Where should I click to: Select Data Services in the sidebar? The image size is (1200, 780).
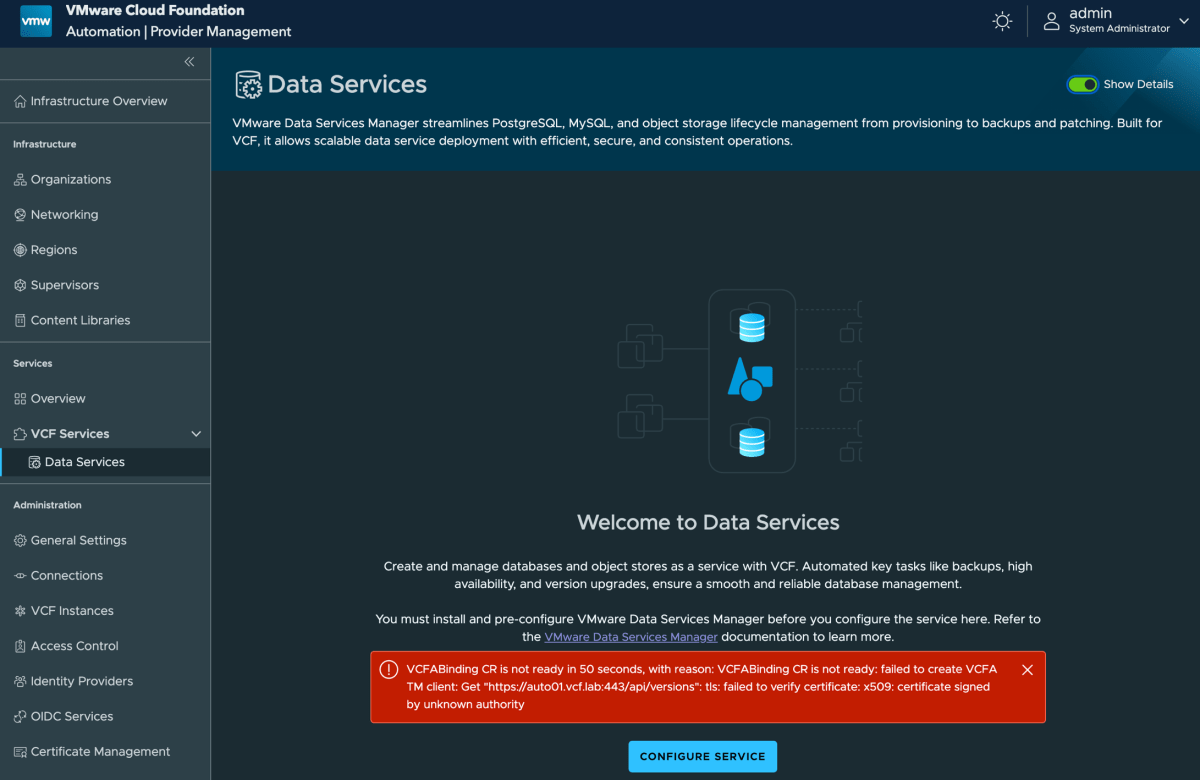point(82,462)
